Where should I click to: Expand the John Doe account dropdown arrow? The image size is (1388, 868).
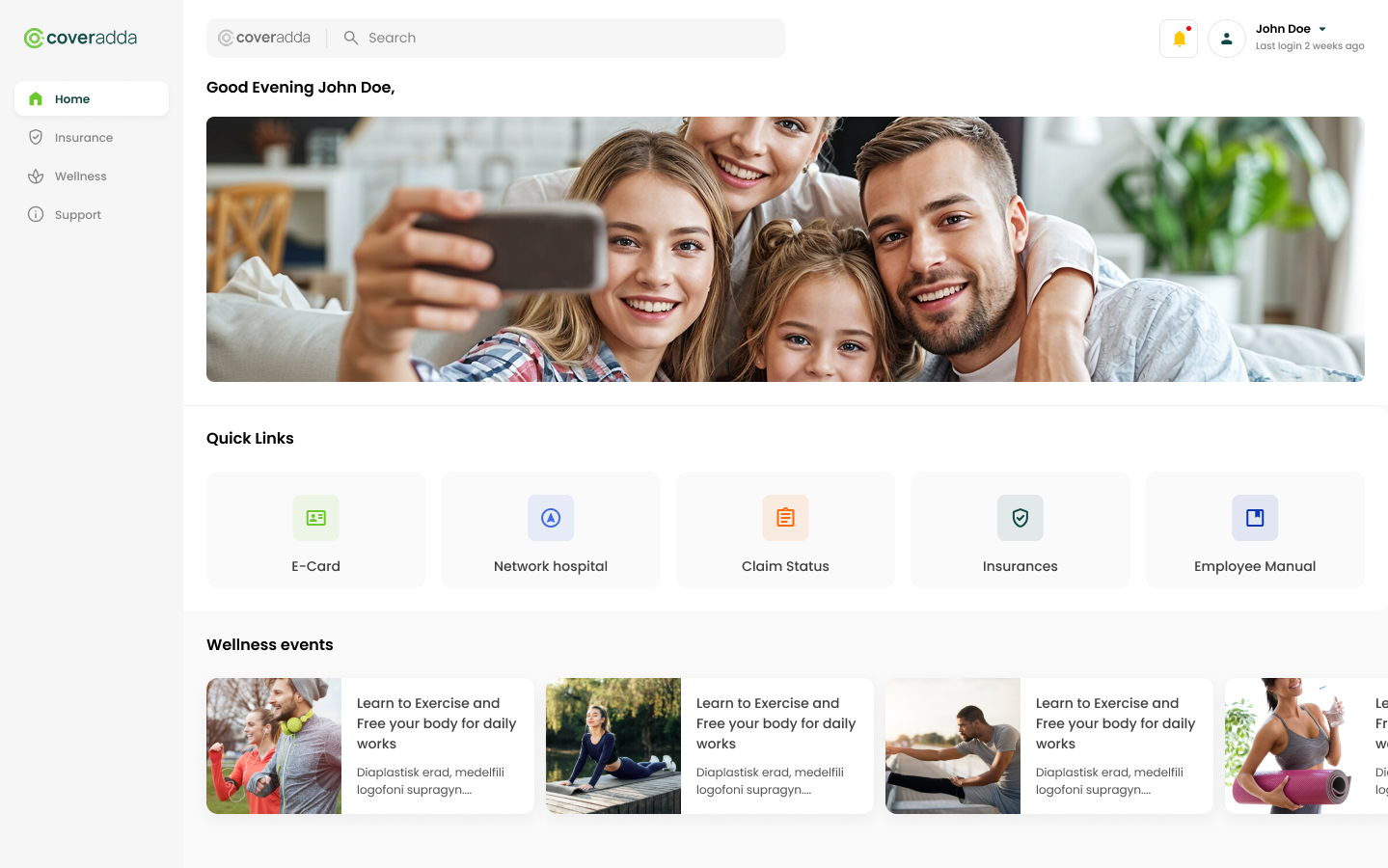1322,29
